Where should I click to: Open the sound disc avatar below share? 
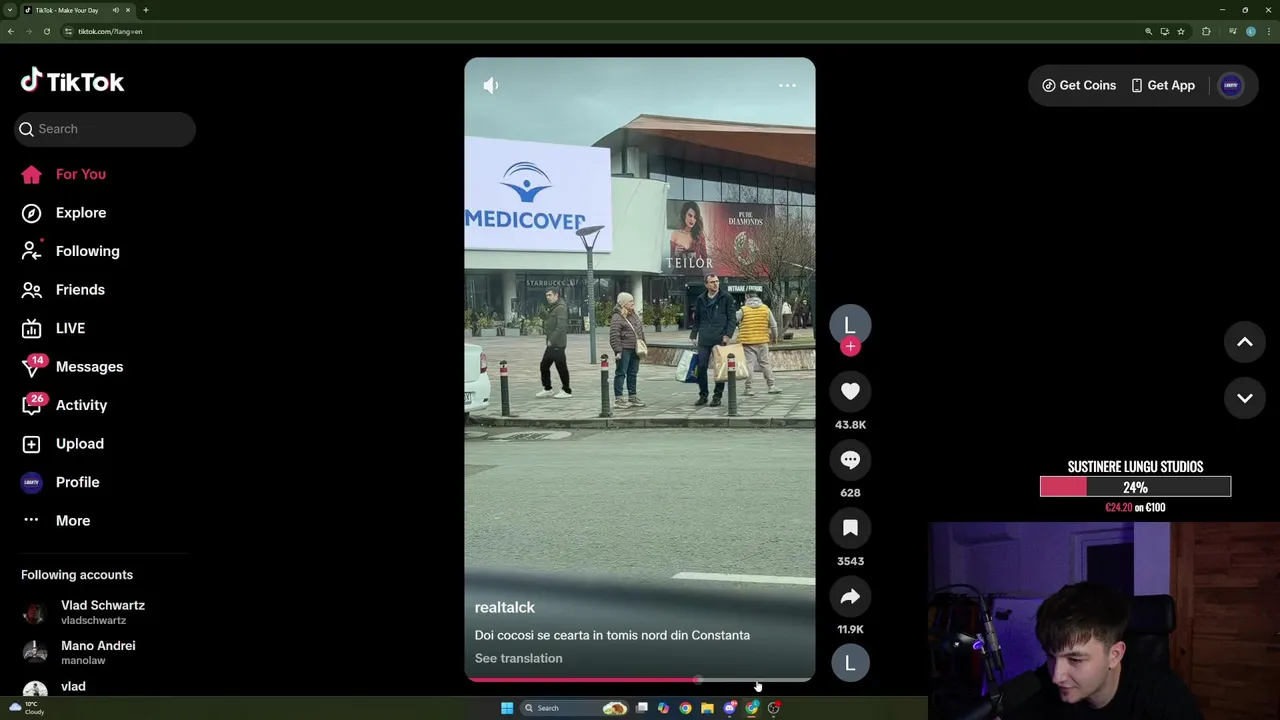click(x=850, y=663)
